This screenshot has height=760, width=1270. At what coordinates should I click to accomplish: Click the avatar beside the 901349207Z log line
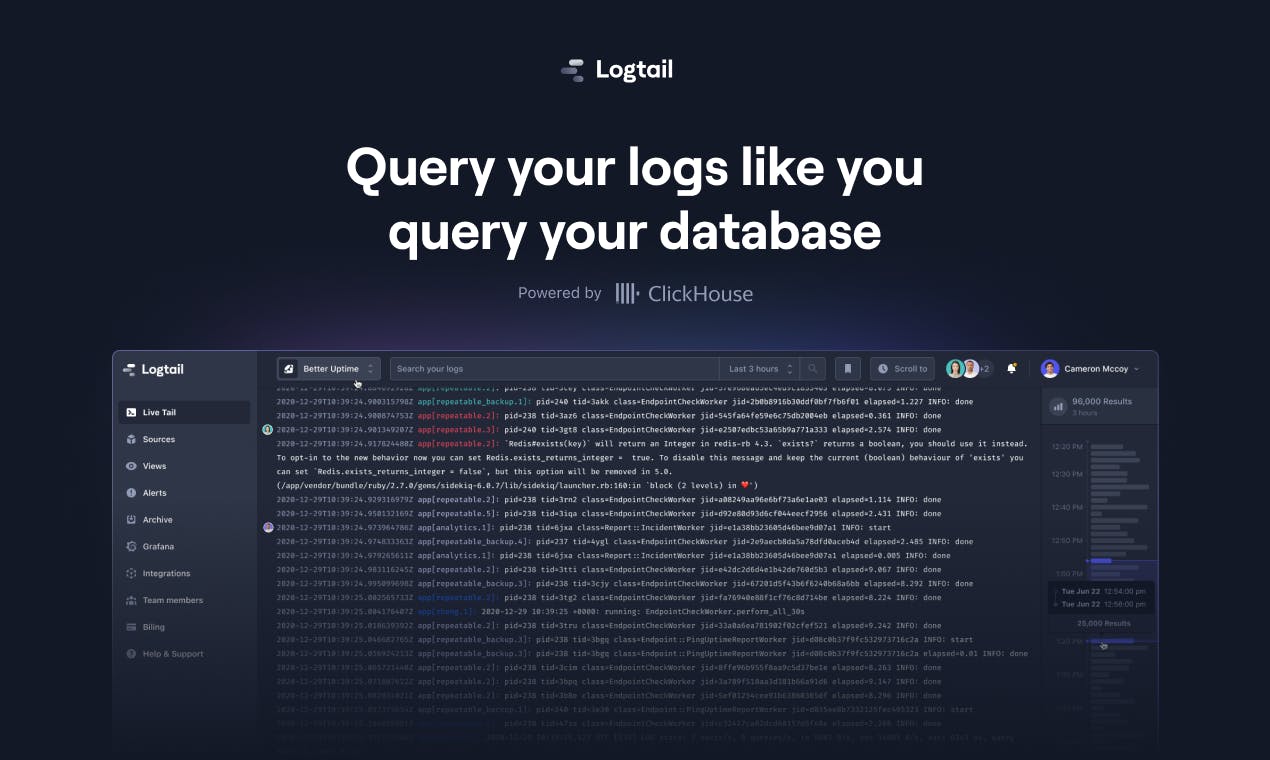point(268,429)
